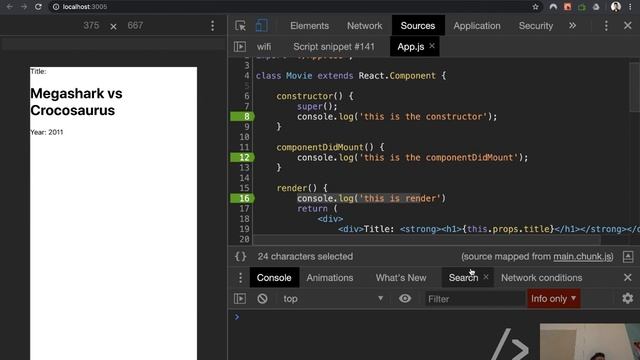Click the Year: 2011 text
The height and width of the screenshot is (360, 640).
tap(47, 132)
